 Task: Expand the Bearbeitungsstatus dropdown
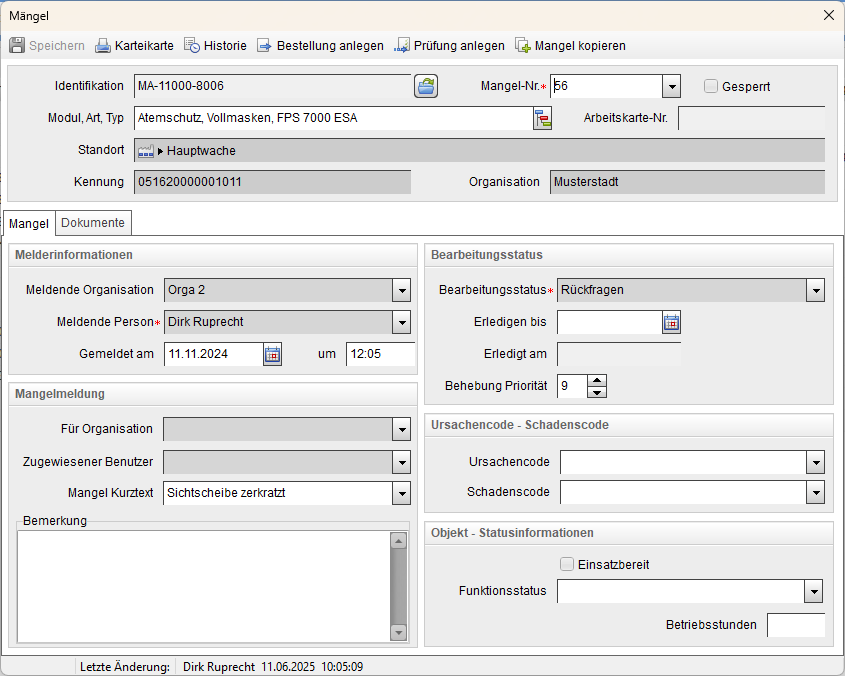coord(816,291)
